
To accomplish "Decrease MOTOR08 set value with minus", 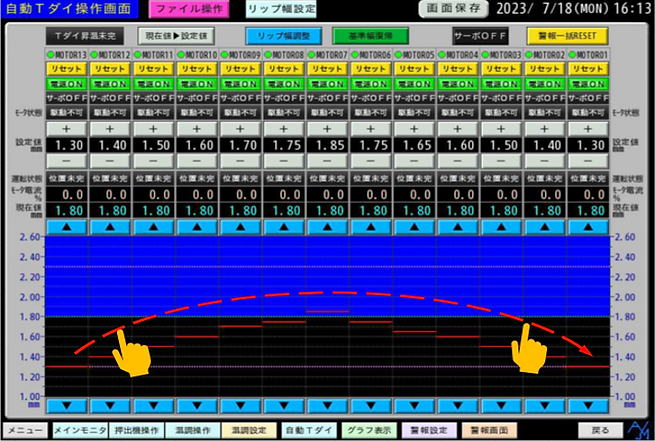I will tap(284, 161).
